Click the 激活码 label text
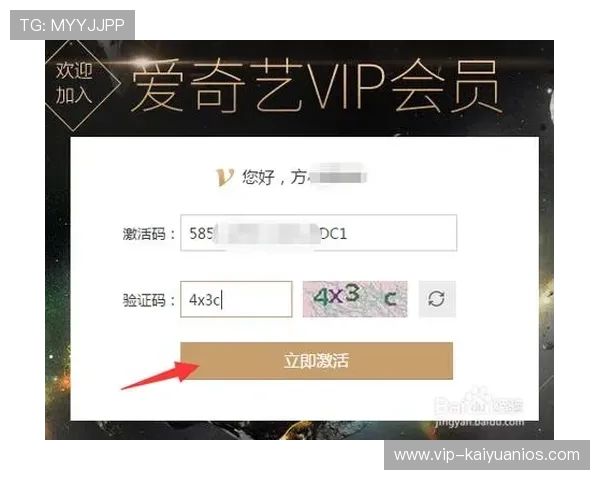This screenshot has width=600, height=480. point(144,233)
